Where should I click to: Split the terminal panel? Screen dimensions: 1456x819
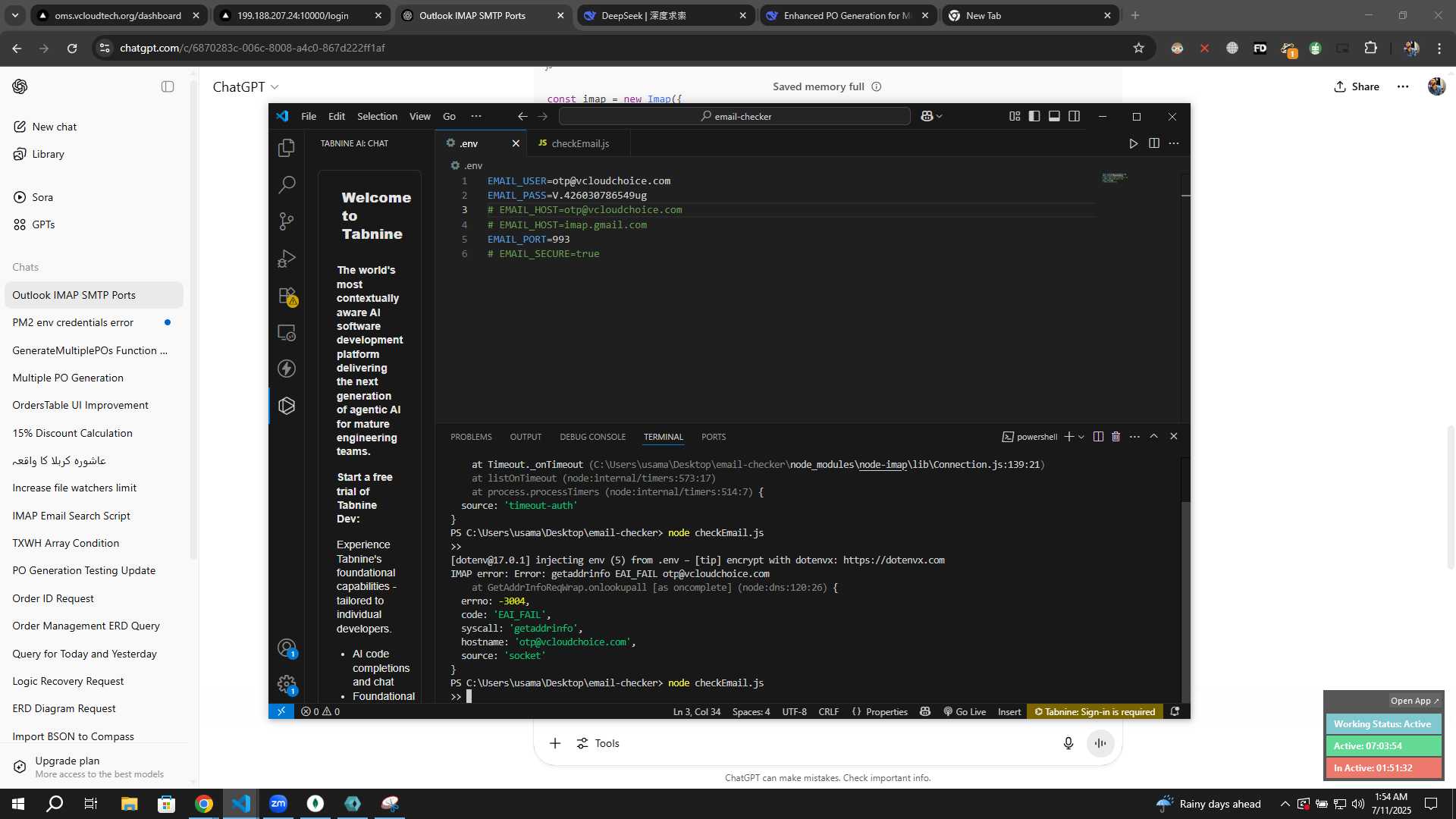click(x=1098, y=437)
